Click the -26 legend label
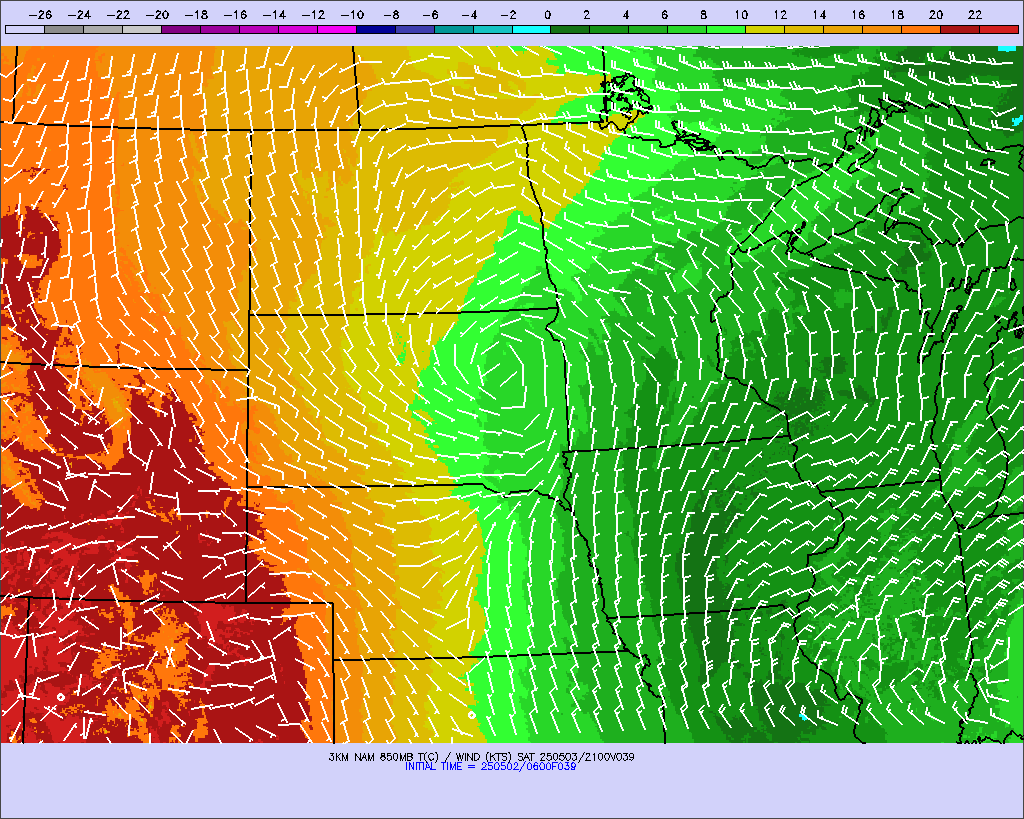Screen dimensions: 1024x819 40,14
